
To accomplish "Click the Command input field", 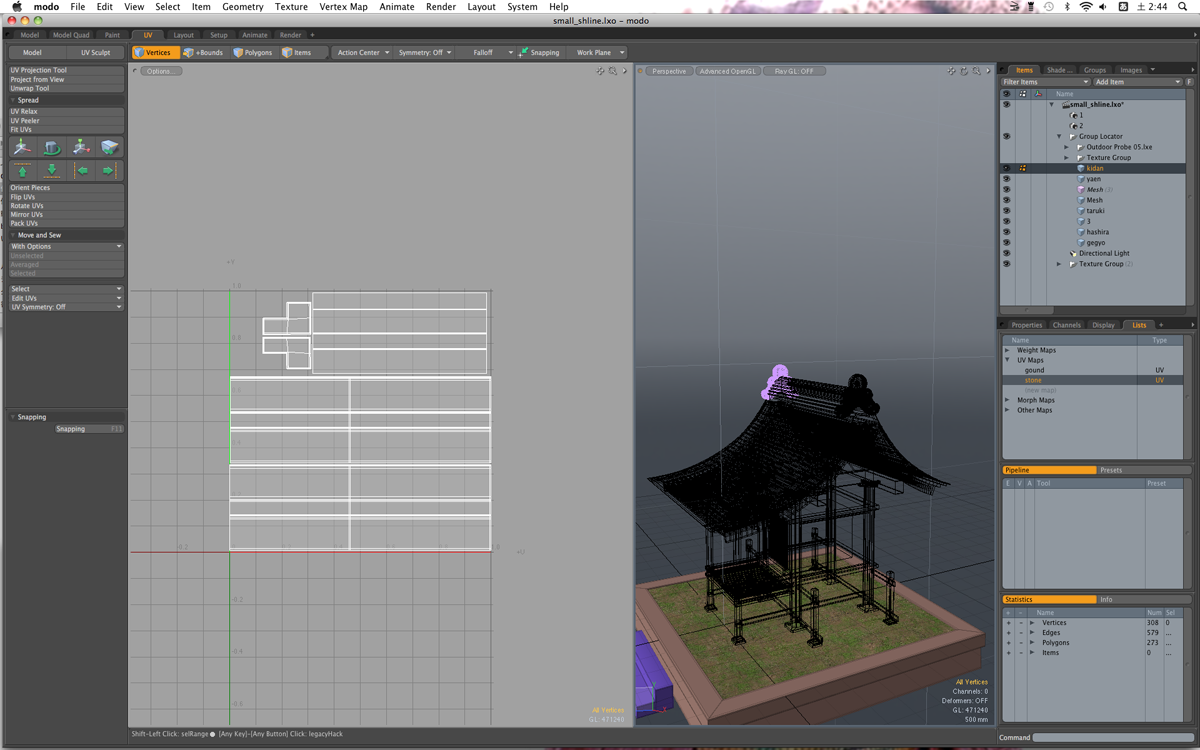I will tap(1113, 737).
